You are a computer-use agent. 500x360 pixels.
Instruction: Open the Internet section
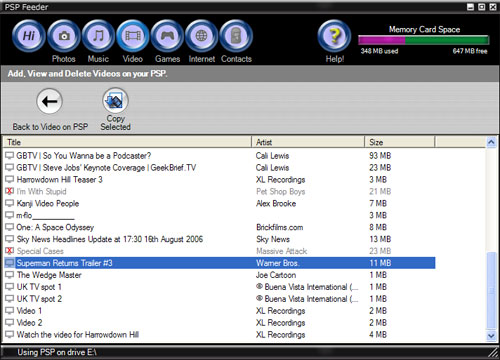tap(202, 36)
